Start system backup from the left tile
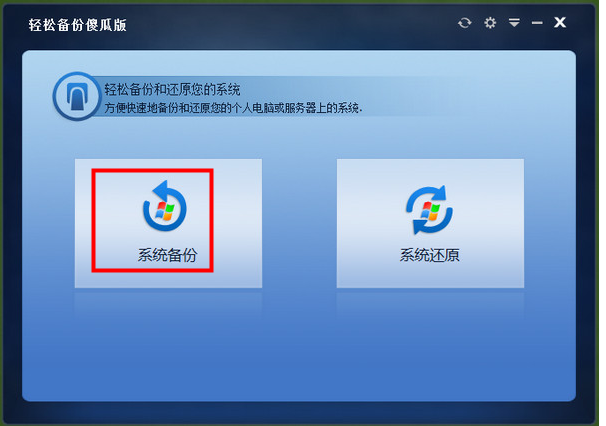The image size is (606, 426). coord(169,223)
